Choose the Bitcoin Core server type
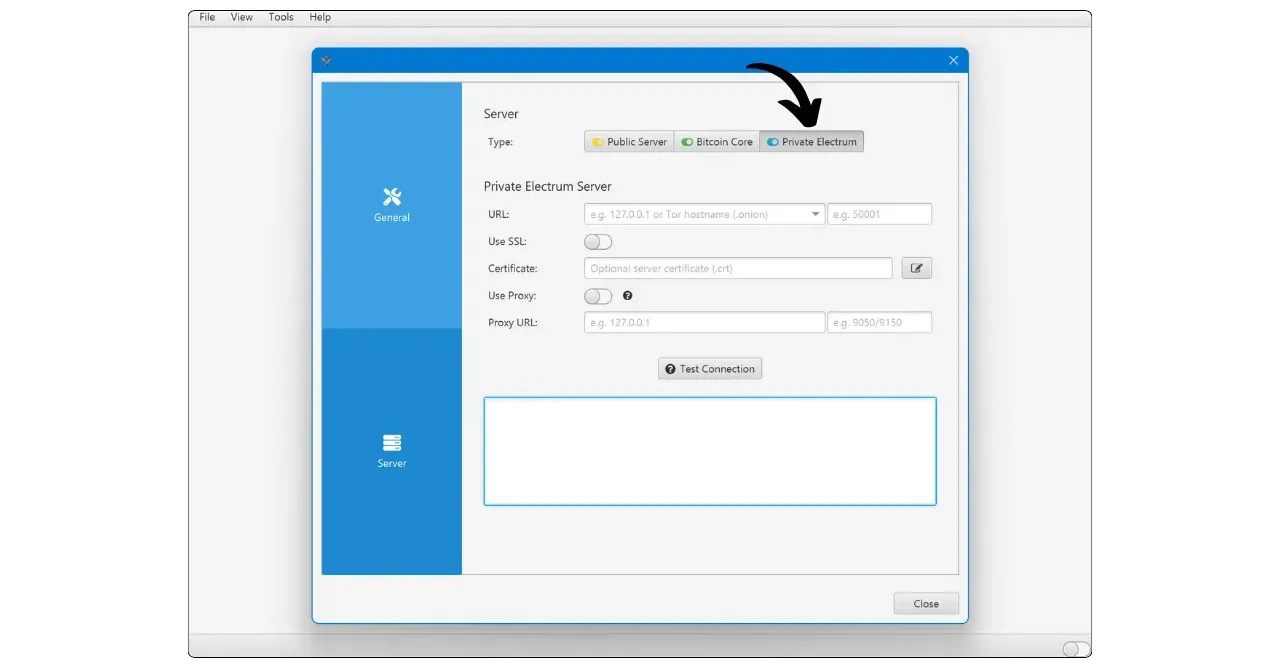This screenshot has width=1280, height=668. 717,142
